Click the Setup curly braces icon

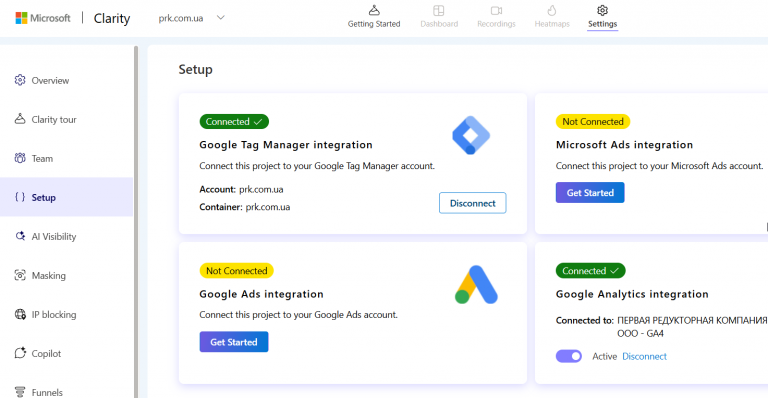[x=20, y=197]
